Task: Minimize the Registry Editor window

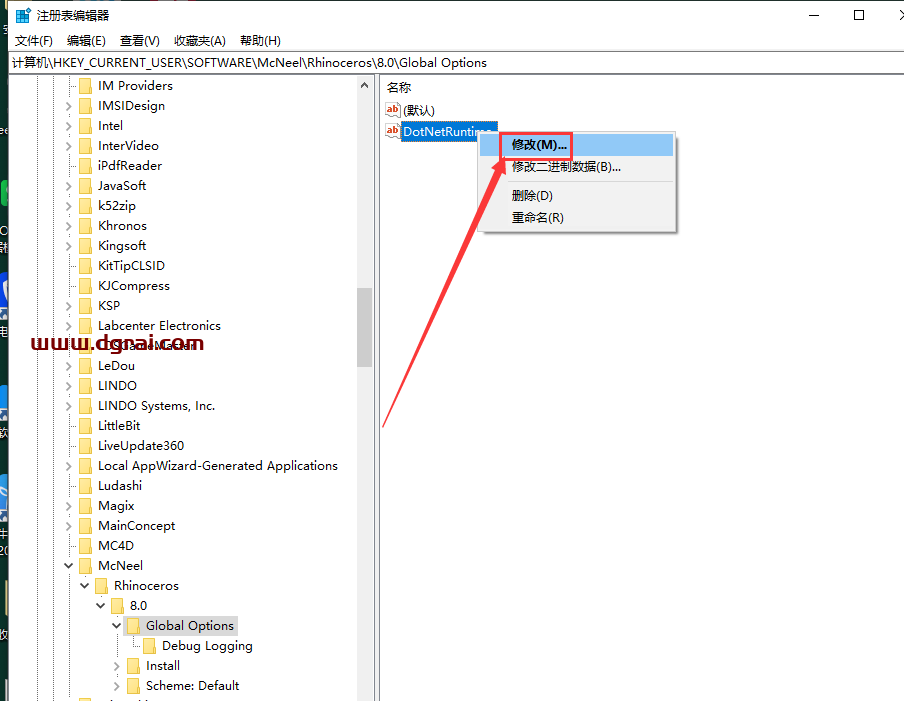Action: pyautogui.click(x=814, y=16)
